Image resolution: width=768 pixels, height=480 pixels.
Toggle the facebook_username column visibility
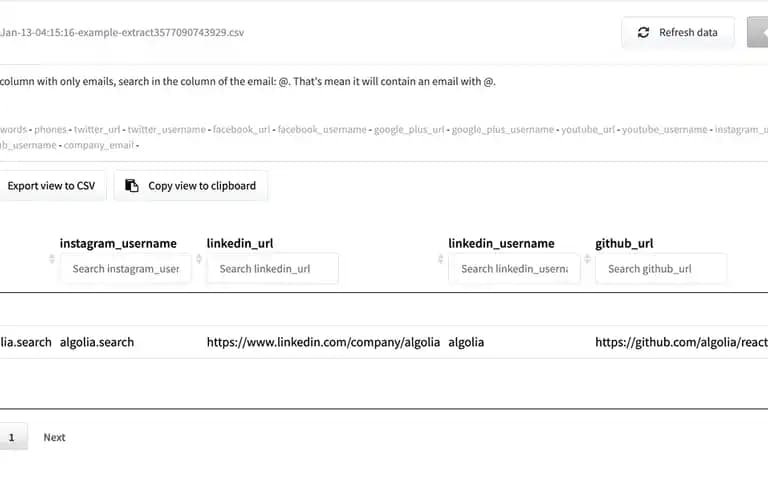[x=322, y=130]
